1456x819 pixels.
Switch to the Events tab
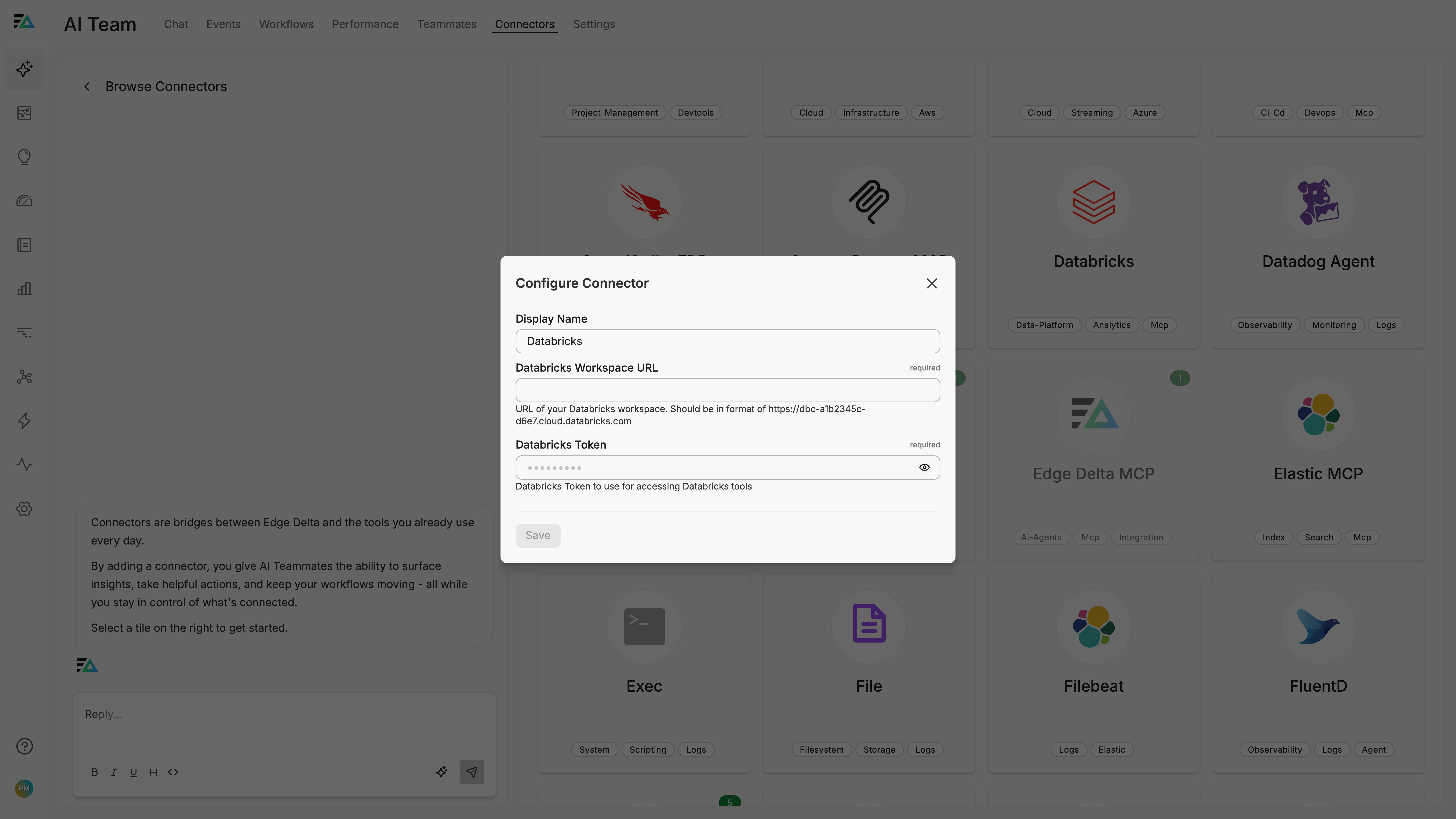(x=223, y=24)
